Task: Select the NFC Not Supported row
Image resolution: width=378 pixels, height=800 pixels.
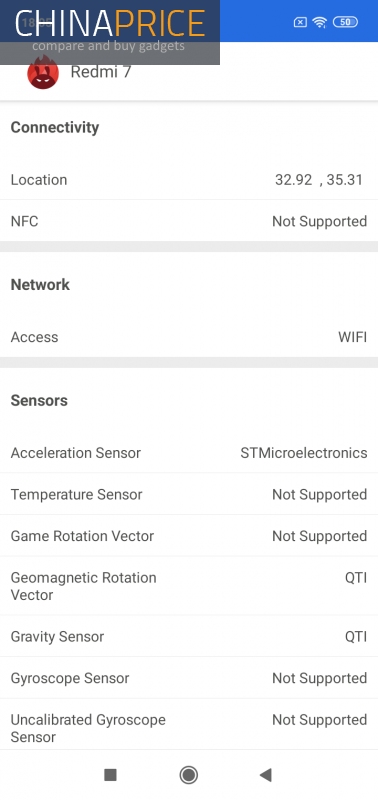Action: pyautogui.click(x=189, y=221)
